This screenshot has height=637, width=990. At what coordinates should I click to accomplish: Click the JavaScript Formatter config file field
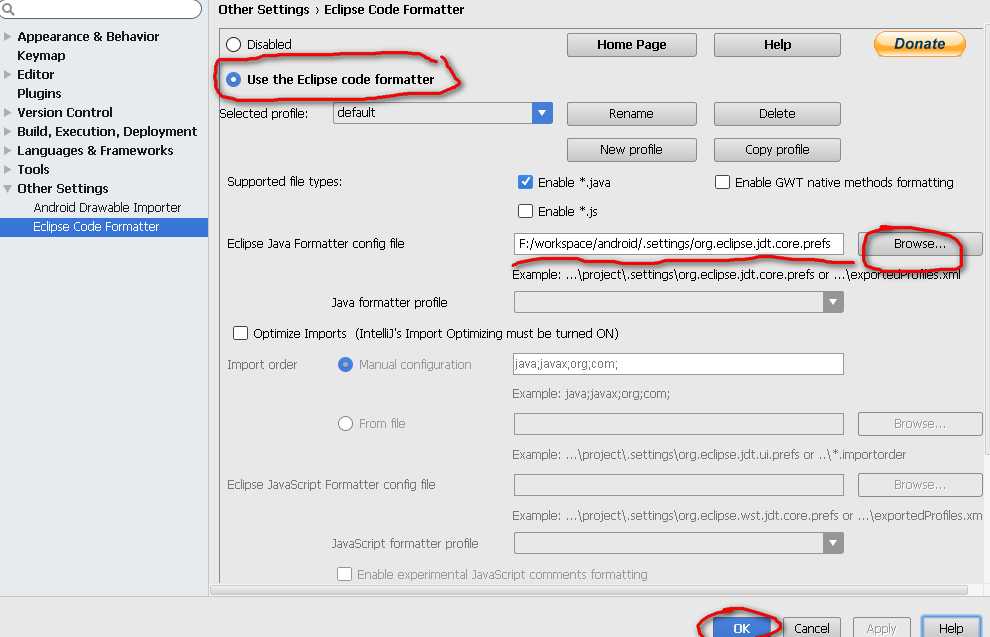point(679,485)
